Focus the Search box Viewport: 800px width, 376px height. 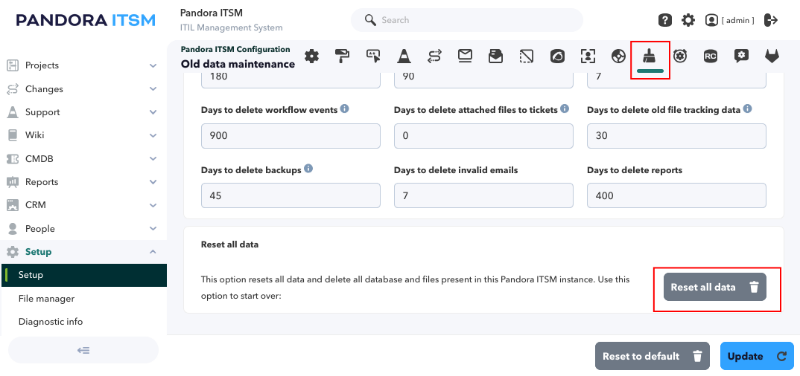click(467, 20)
